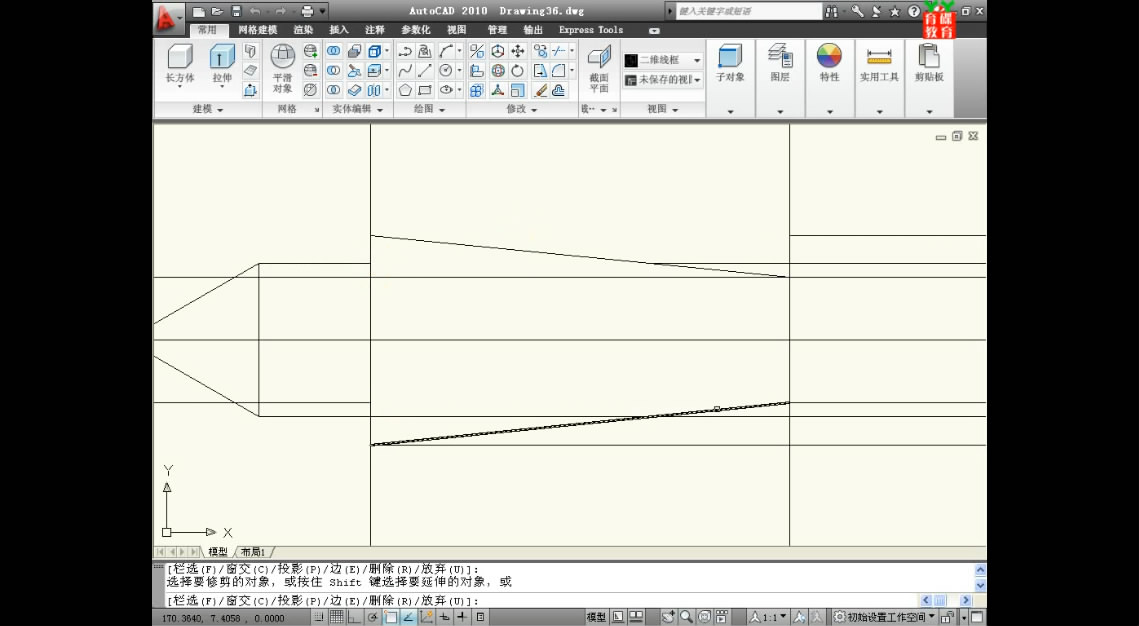The width and height of the screenshot is (1139, 626).
Task: Click the Fillet tool icon
Action: pyautogui.click(x=559, y=70)
